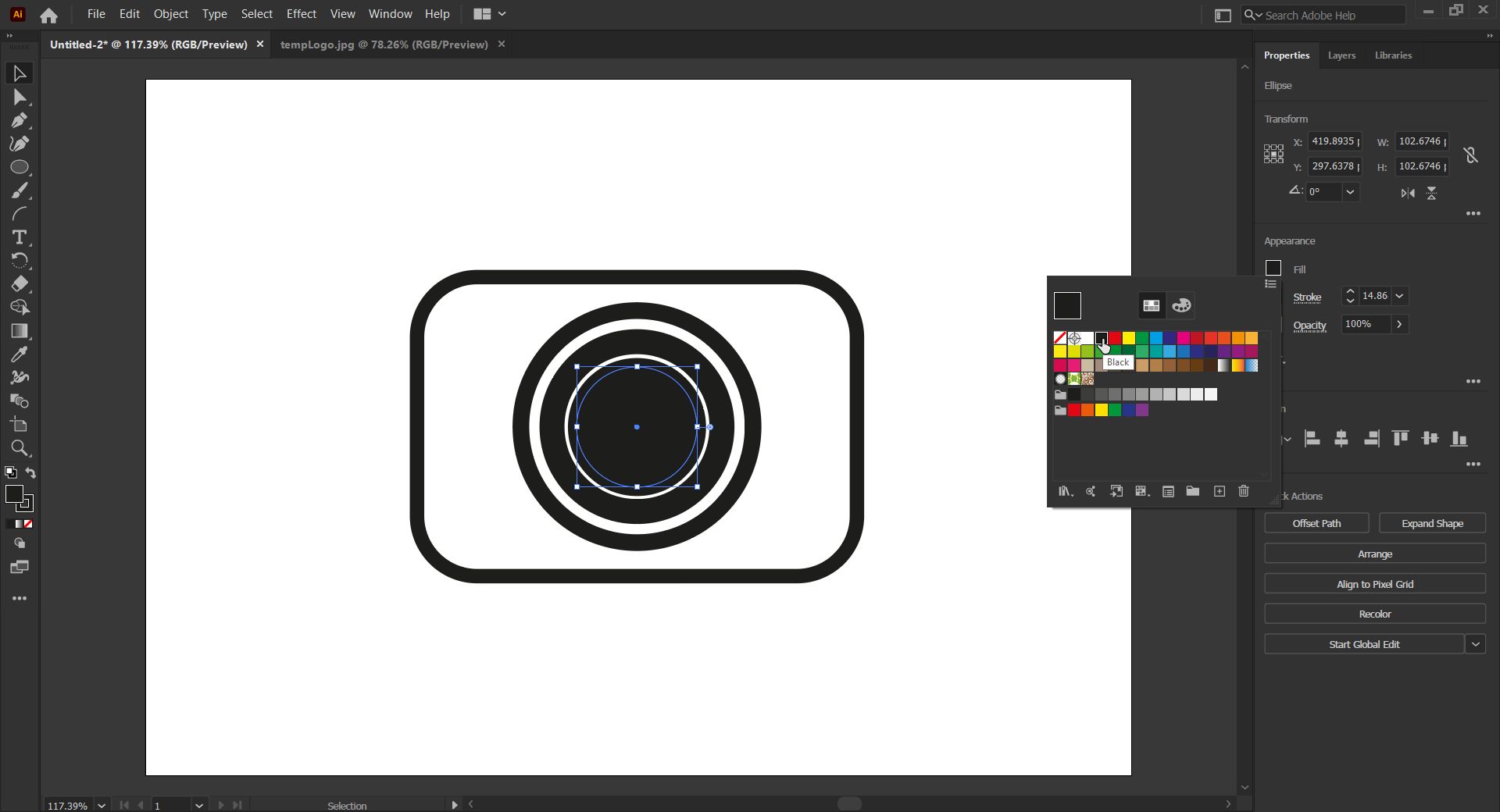
Task: Click New Swatch plus icon
Action: 1219,491
